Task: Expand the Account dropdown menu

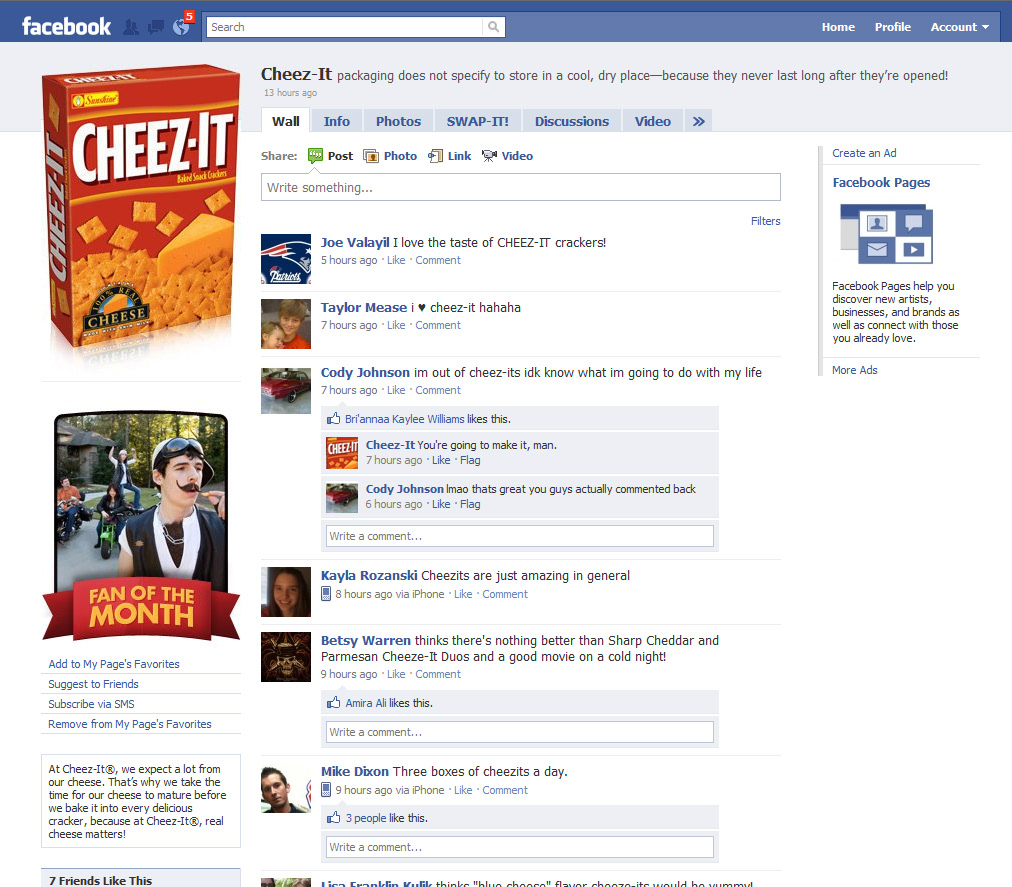Action: click(x=959, y=27)
